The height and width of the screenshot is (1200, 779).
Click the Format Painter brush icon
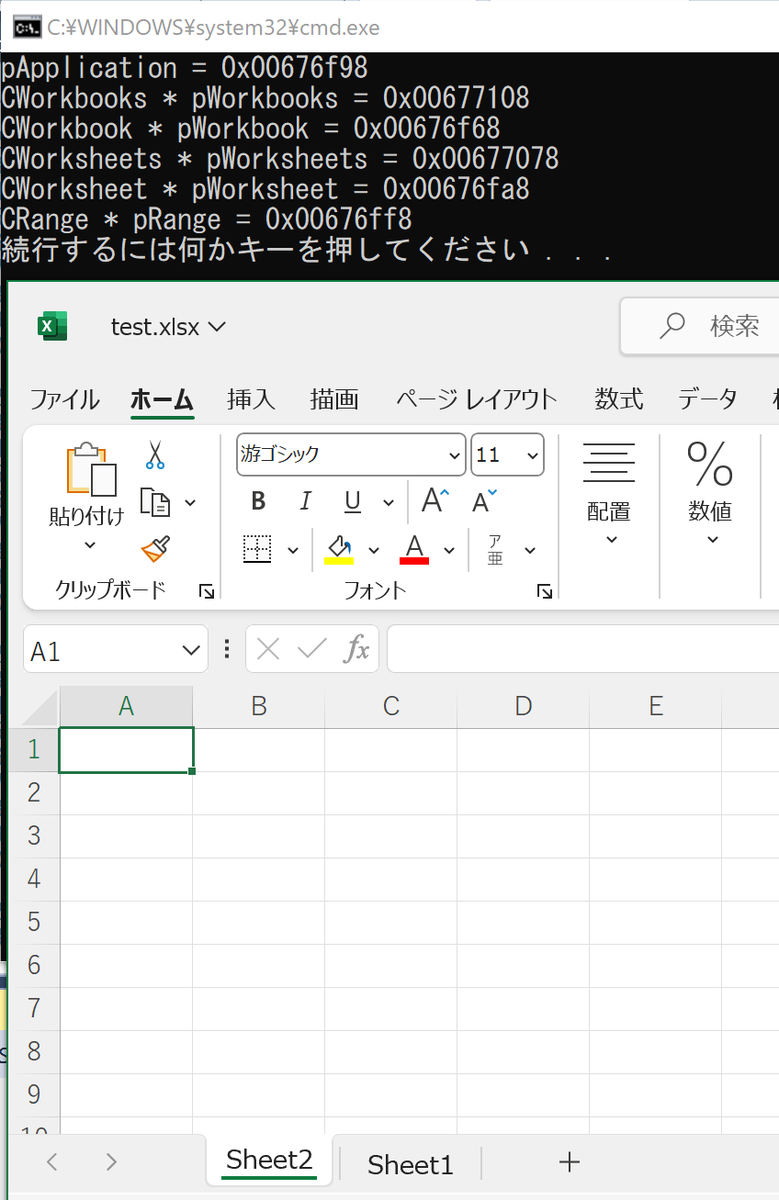point(155,548)
